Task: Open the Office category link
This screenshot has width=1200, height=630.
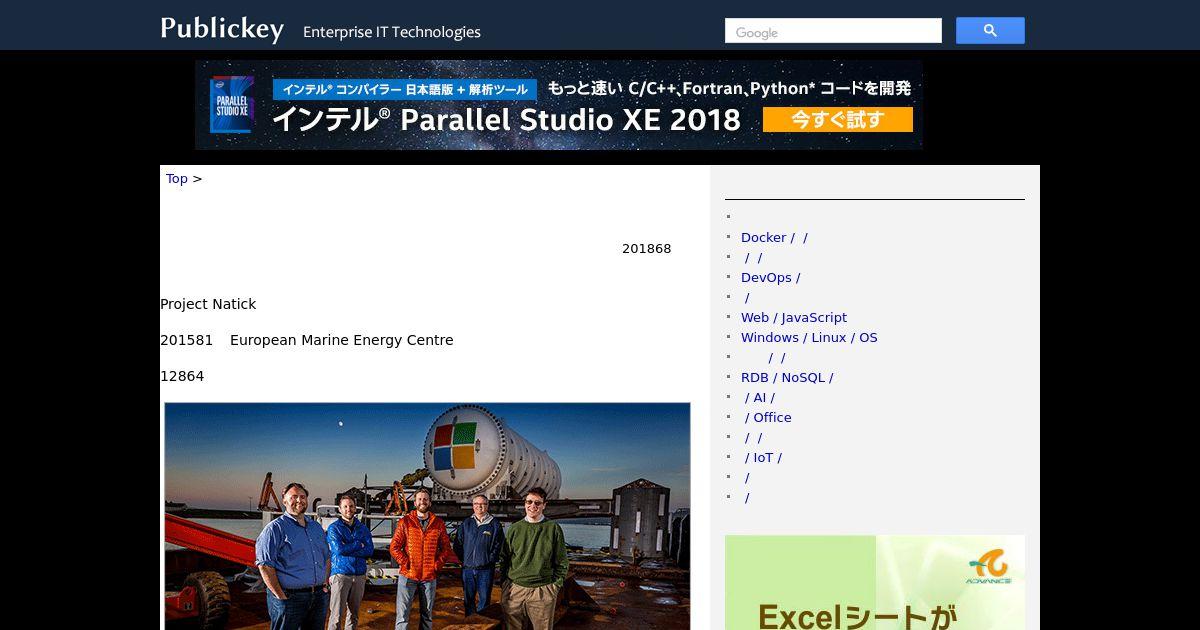Action: tap(768, 418)
